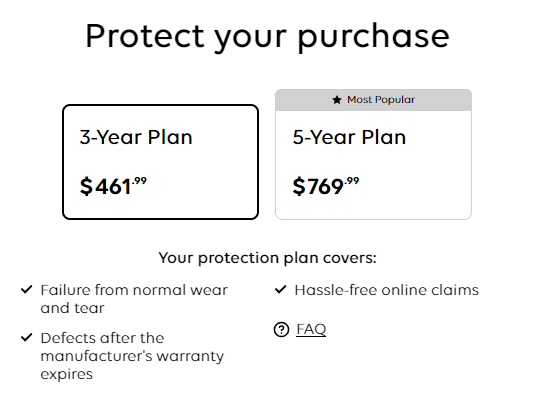Click checkmark beside normal wear and tear
This screenshot has width=552, height=400.
click(27, 289)
